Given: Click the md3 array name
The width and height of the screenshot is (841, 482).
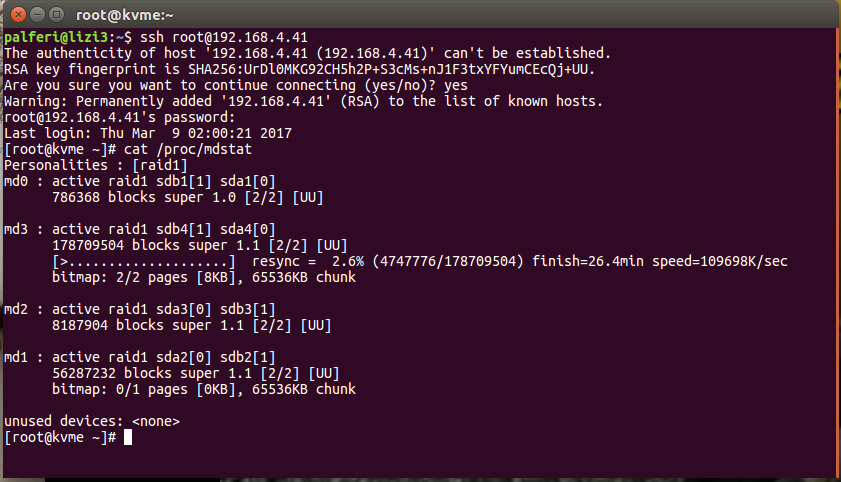Looking at the screenshot, I should coord(16,229).
